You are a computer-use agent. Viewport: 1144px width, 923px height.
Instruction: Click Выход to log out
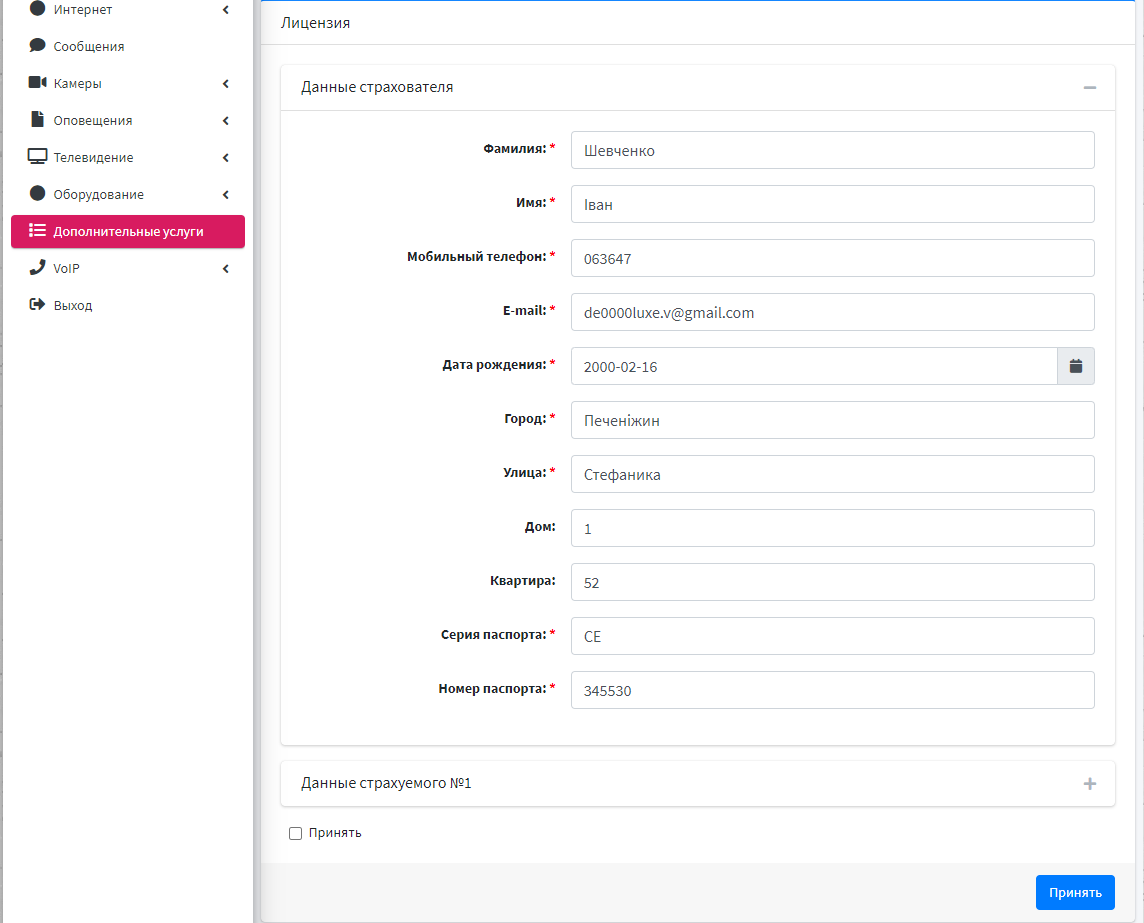(128, 306)
